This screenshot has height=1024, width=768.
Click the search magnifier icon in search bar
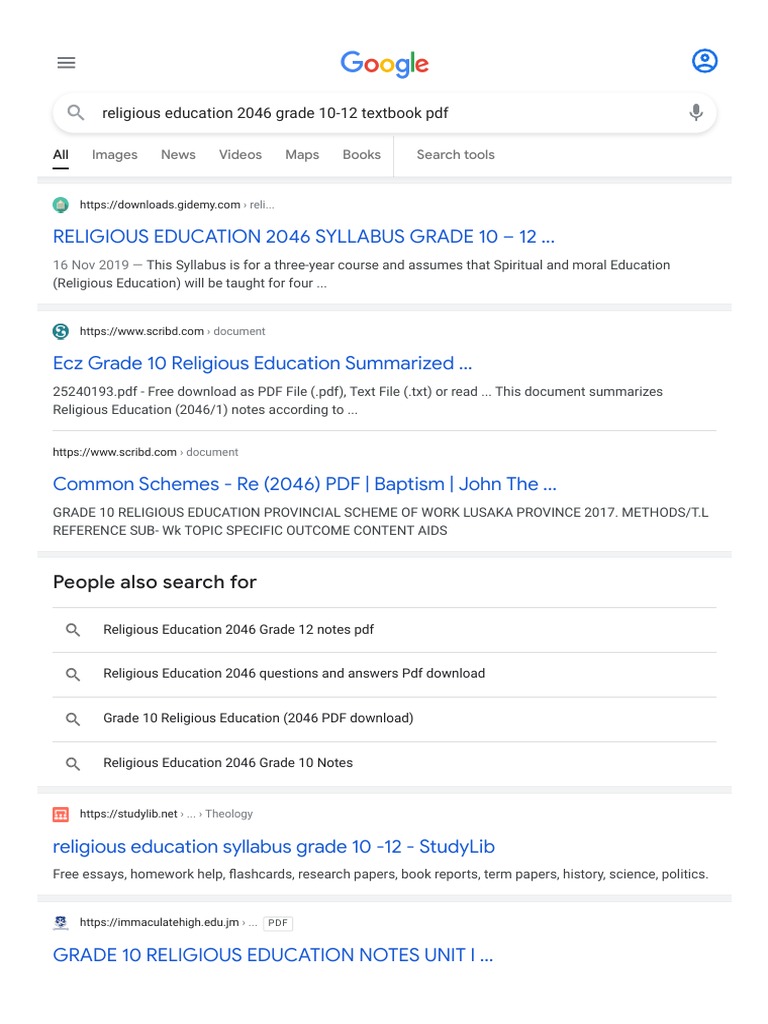pos(76,113)
